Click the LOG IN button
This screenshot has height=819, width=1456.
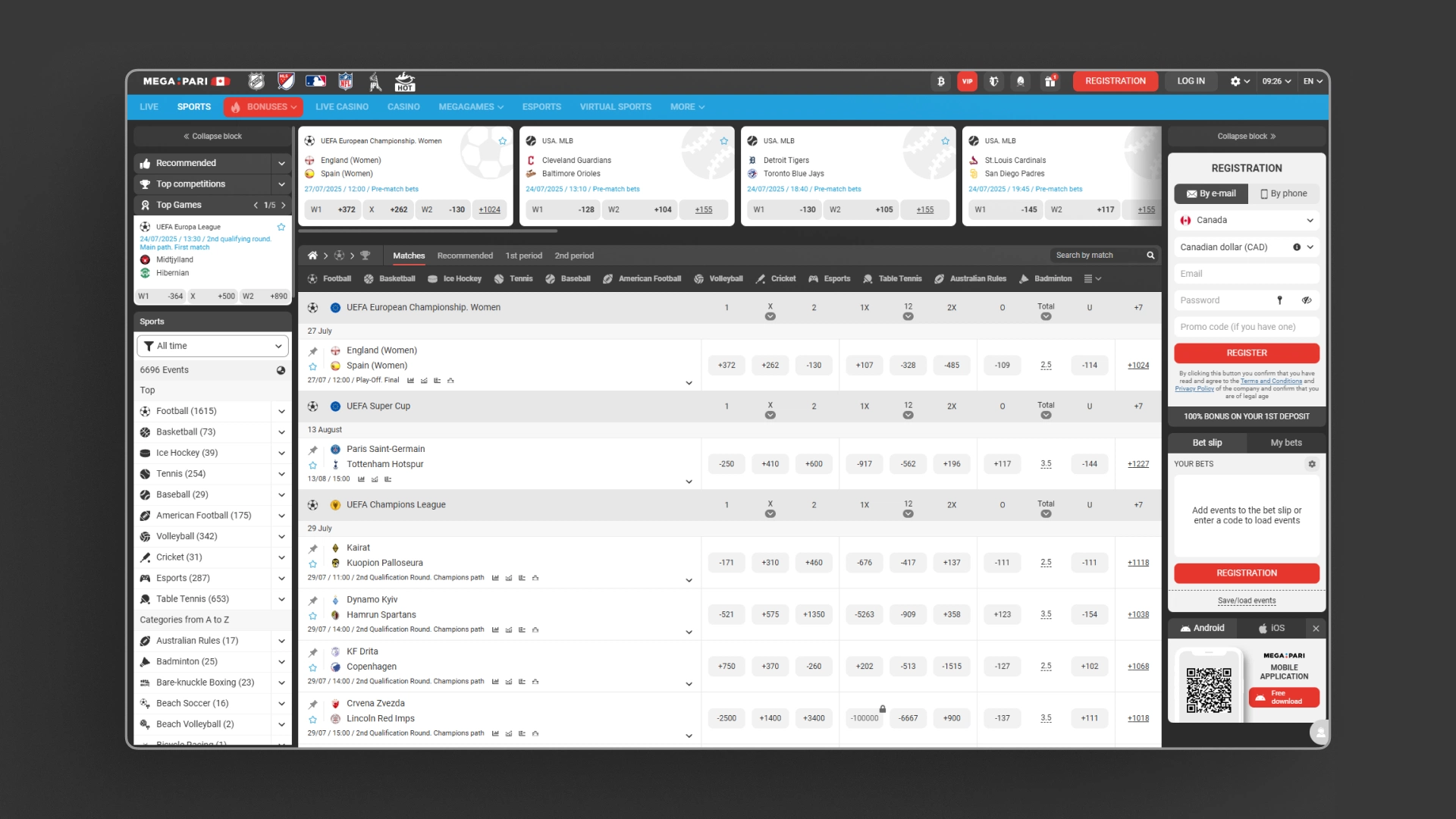1191,81
